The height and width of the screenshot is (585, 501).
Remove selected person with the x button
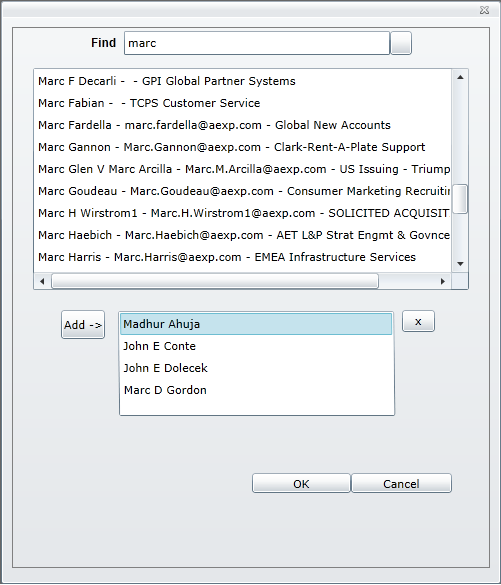pos(418,321)
